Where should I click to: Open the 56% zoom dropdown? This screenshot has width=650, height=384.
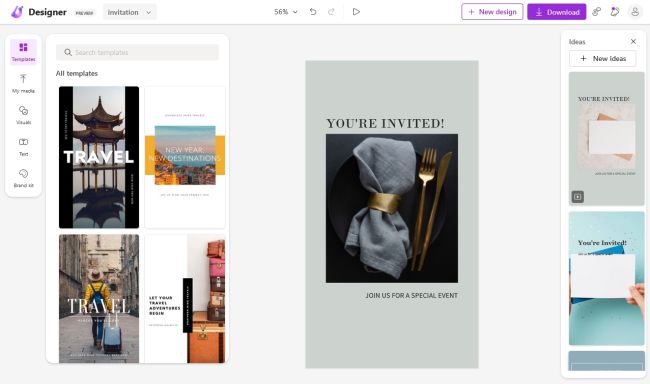[x=286, y=12]
